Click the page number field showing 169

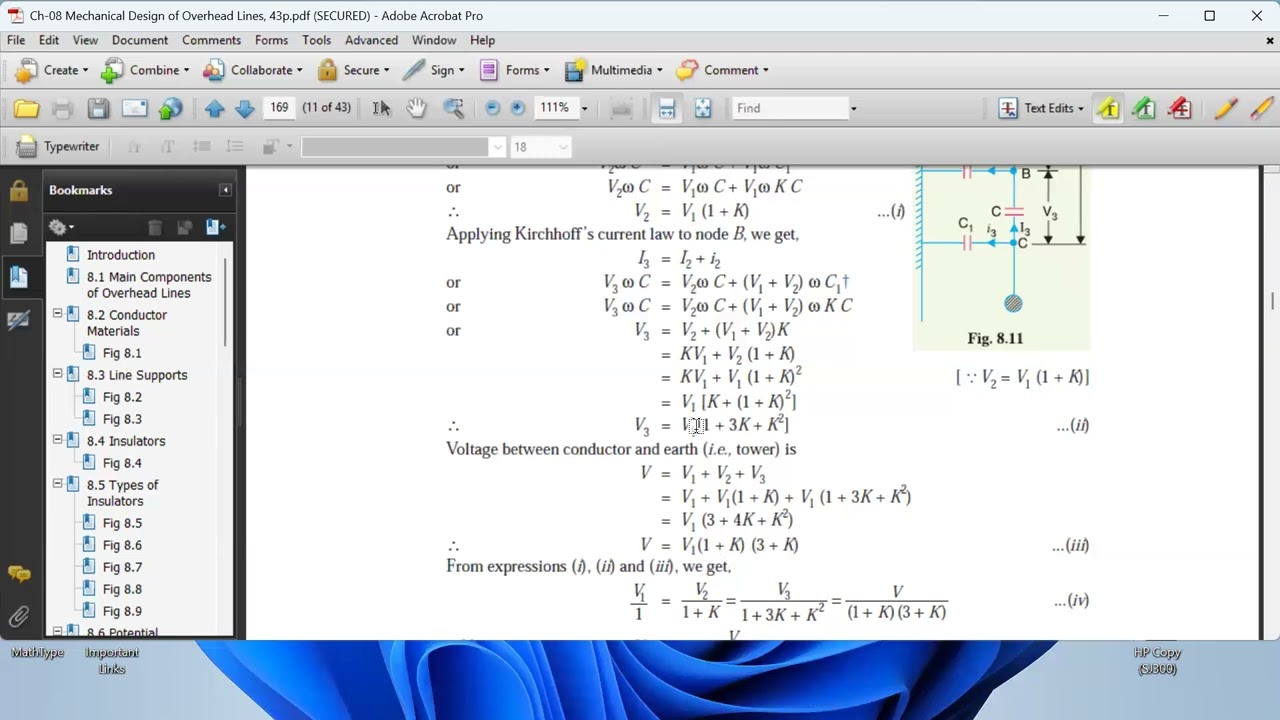(x=279, y=108)
